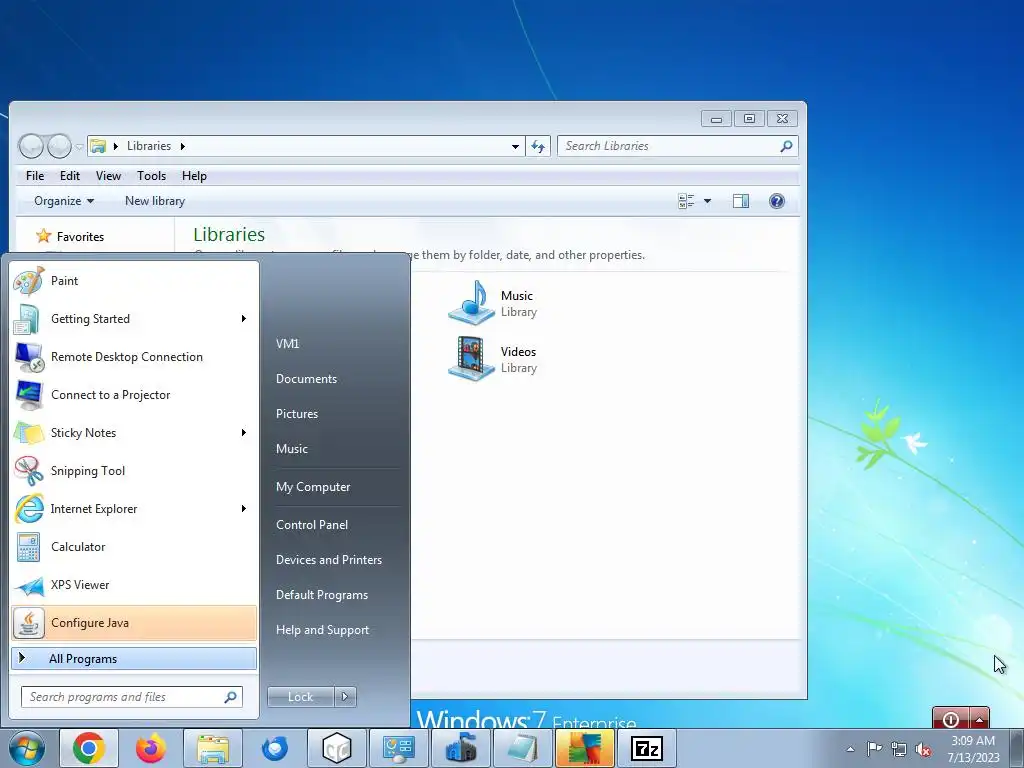The image size is (1024, 768).
Task: Open Devices and Printers
Action: (328, 560)
